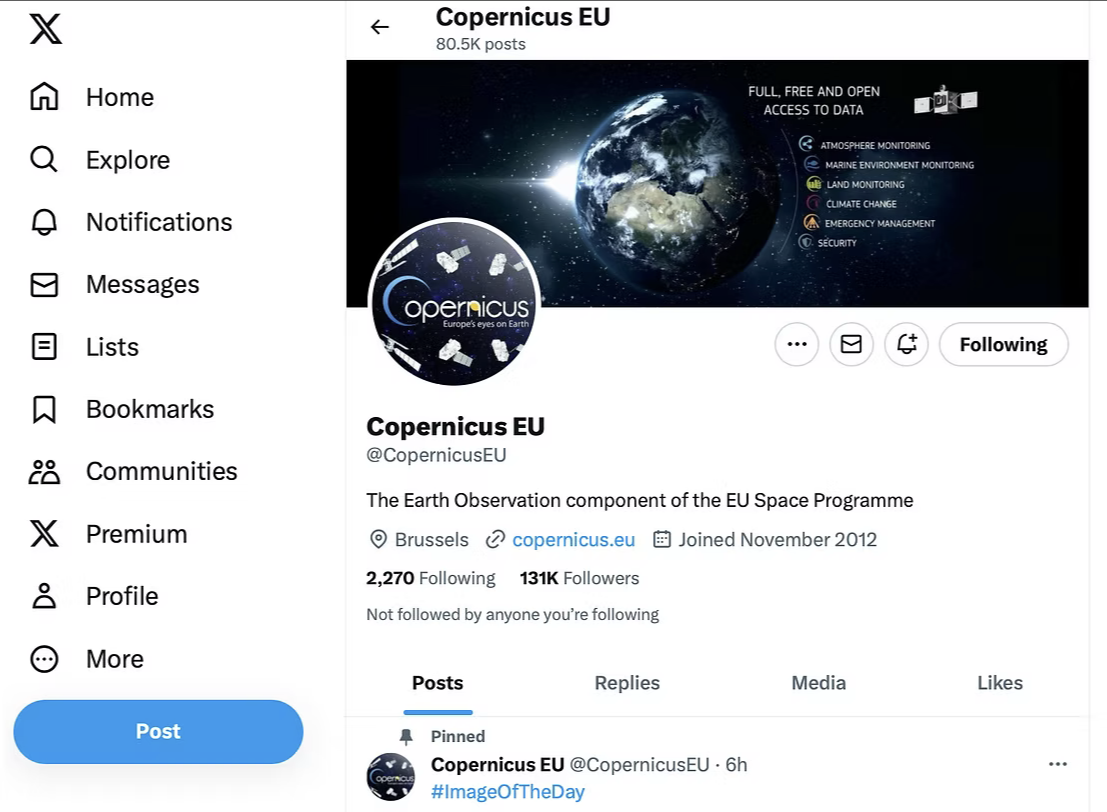Toggle post notifications bell for profile
This screenshot has height=812, width=1107.
(907, 345)
